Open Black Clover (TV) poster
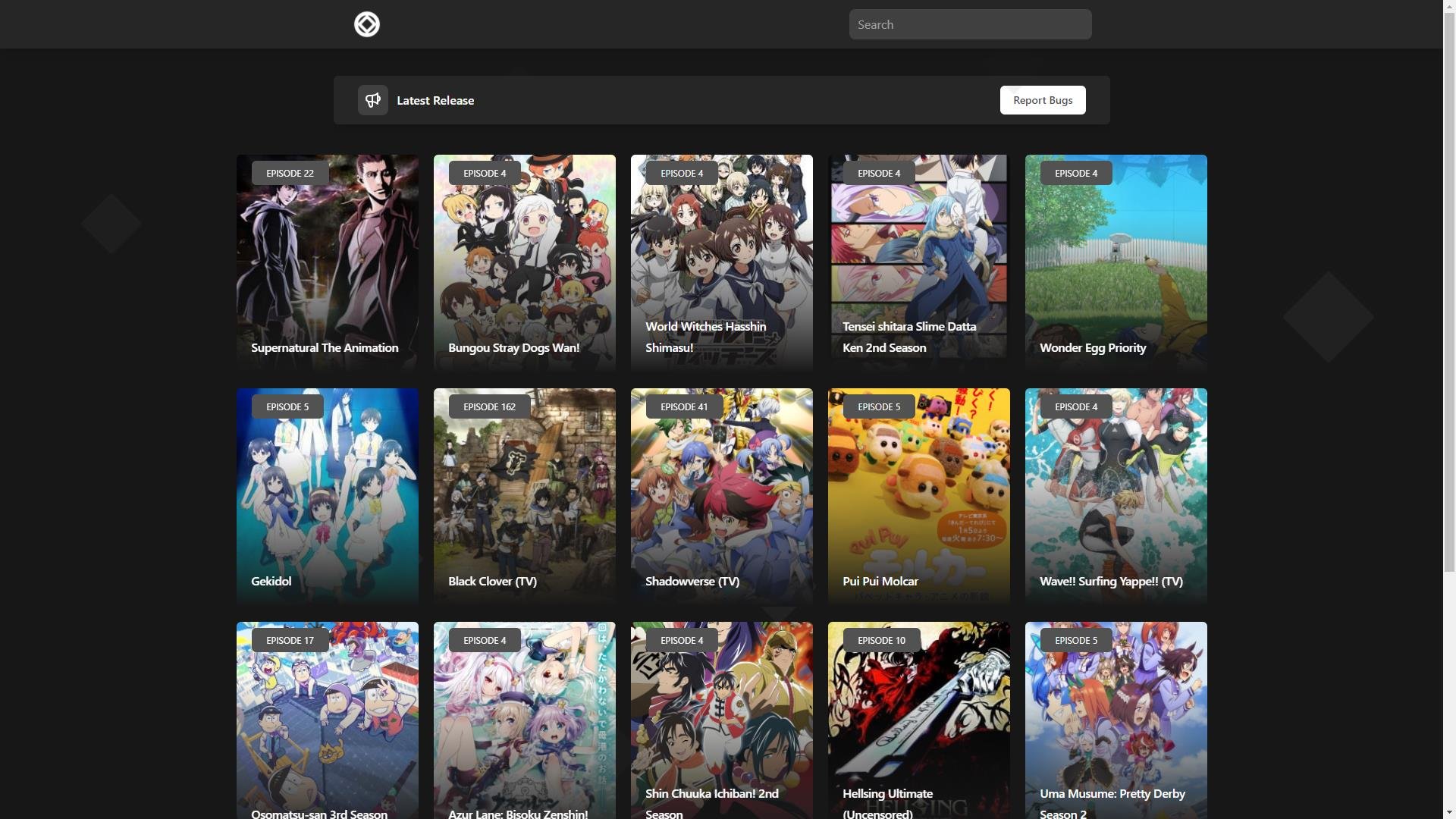The width and height of the screenshot is (1456, 819). [525, 496]
